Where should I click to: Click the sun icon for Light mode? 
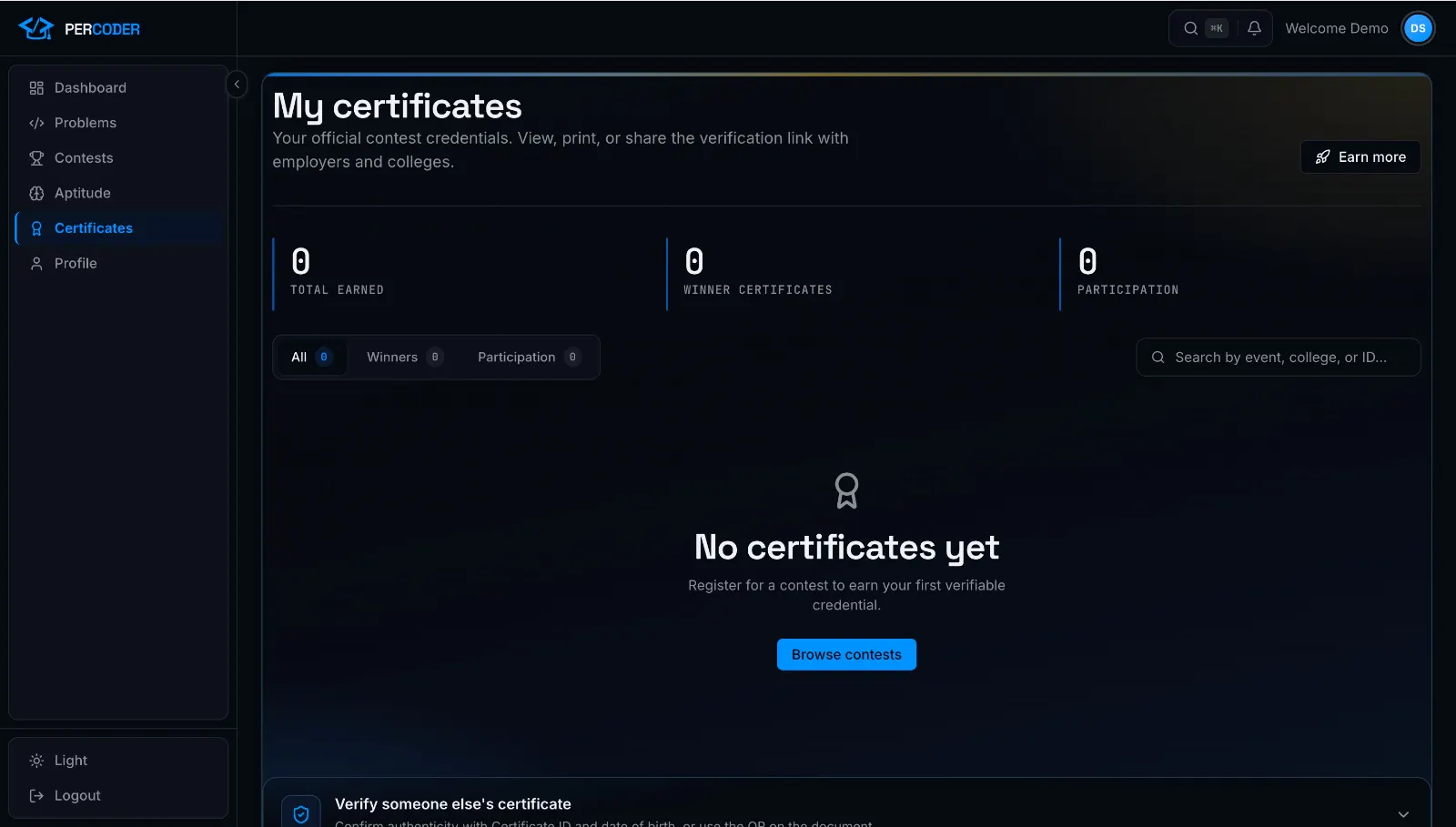[x=36, y=761]
